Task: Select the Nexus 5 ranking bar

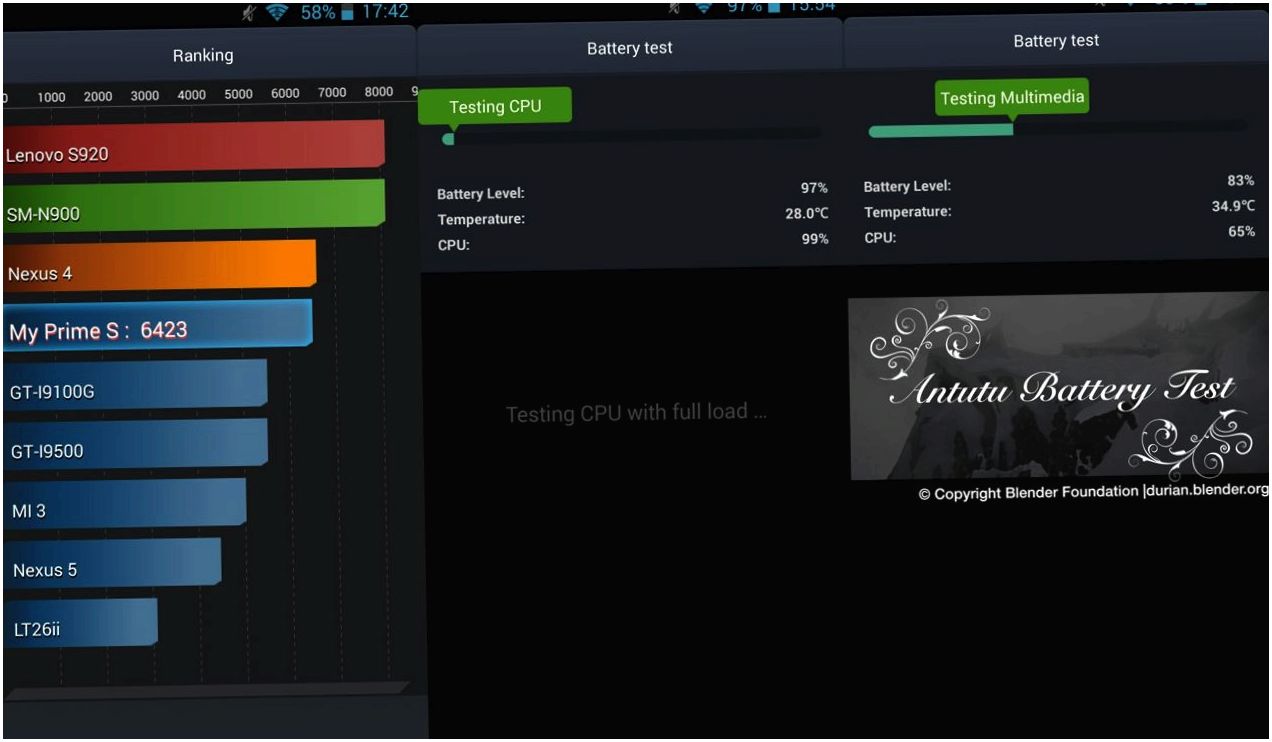Action: 112,563
